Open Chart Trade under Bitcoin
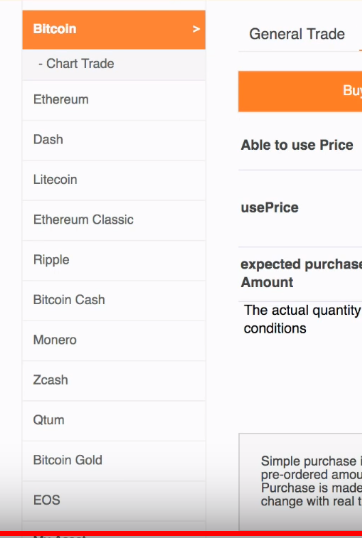The width and height of the screenshot is (362, 538). [114, 64]
